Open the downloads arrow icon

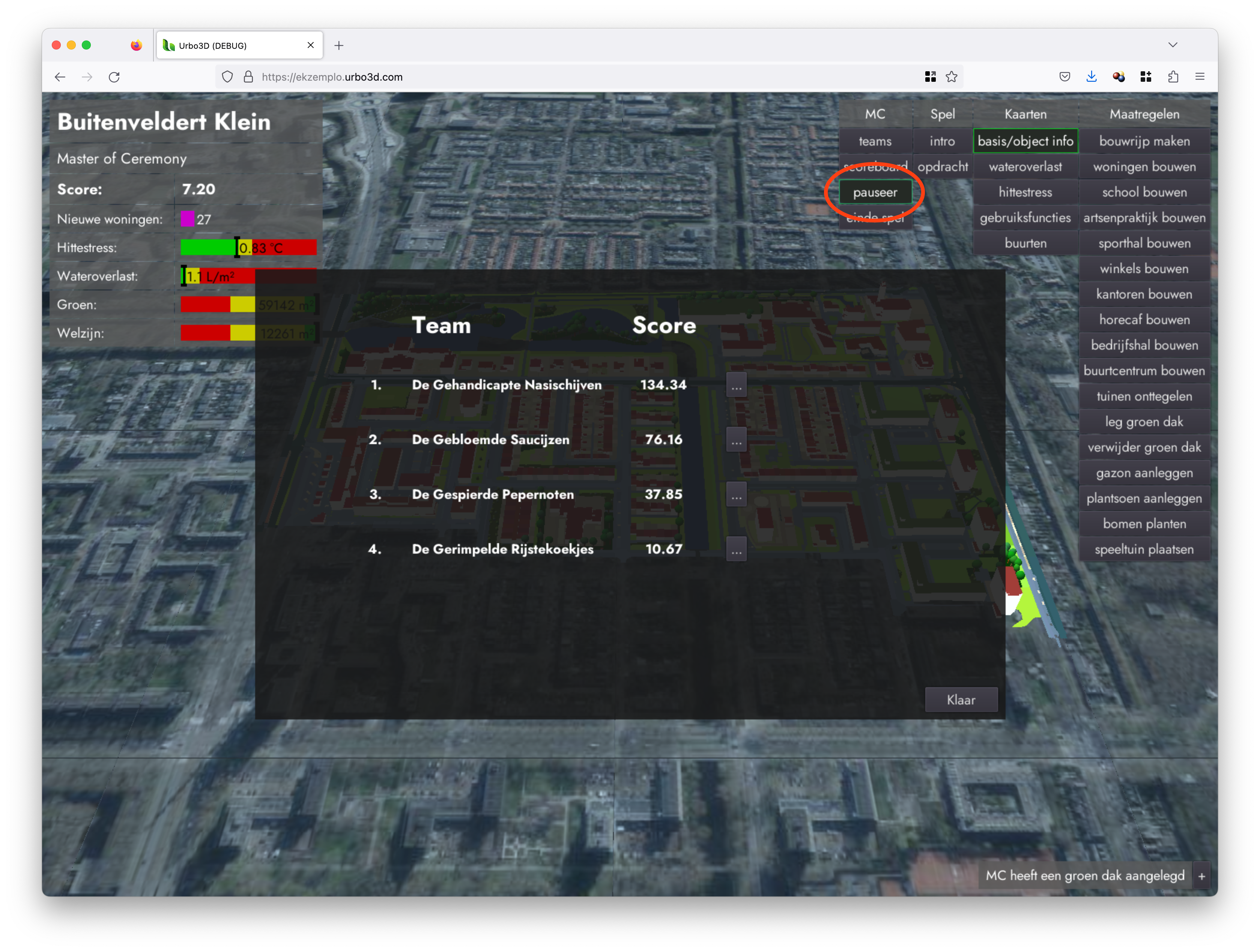1092,77
